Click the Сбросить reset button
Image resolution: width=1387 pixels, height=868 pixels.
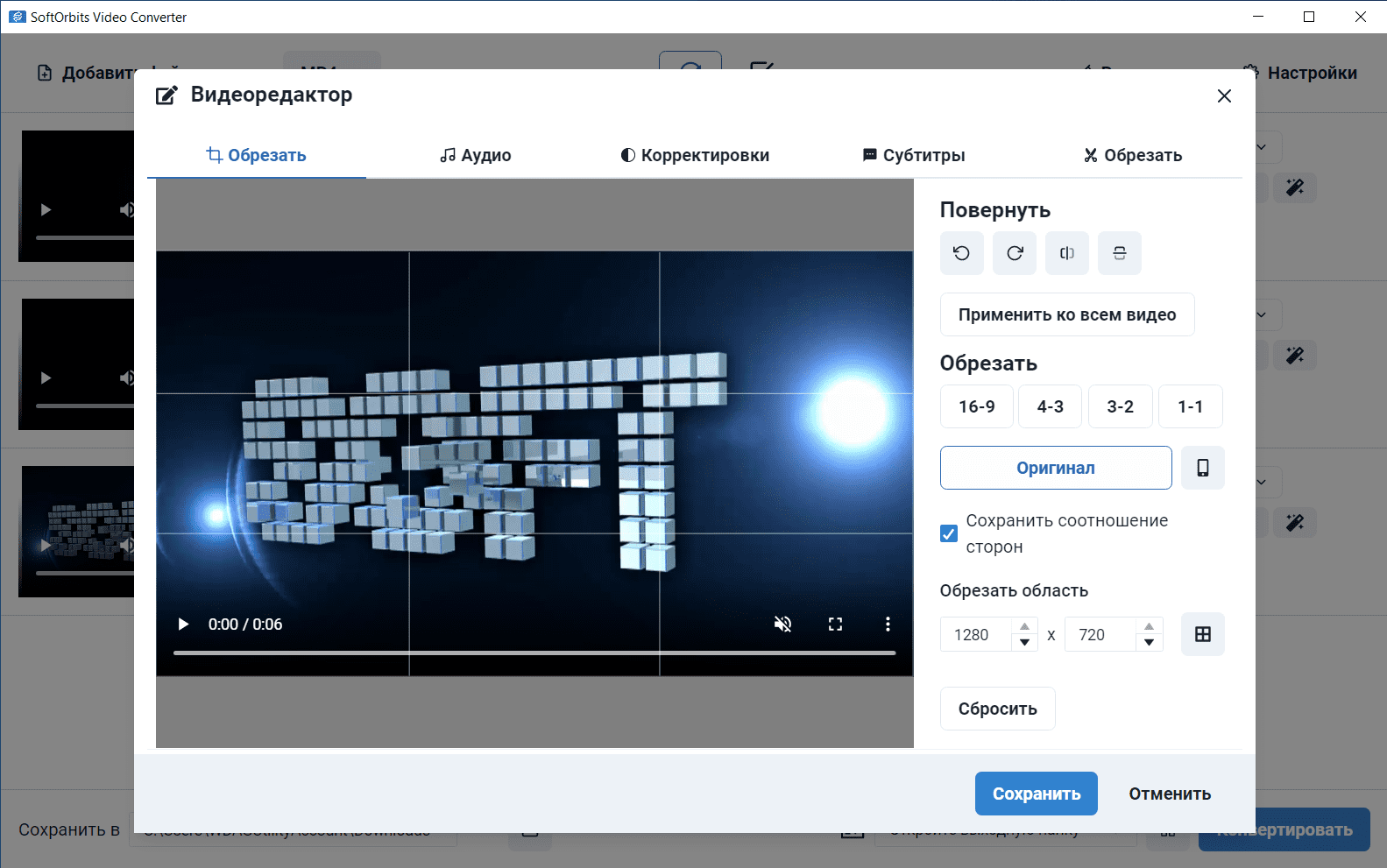point(998,709)
